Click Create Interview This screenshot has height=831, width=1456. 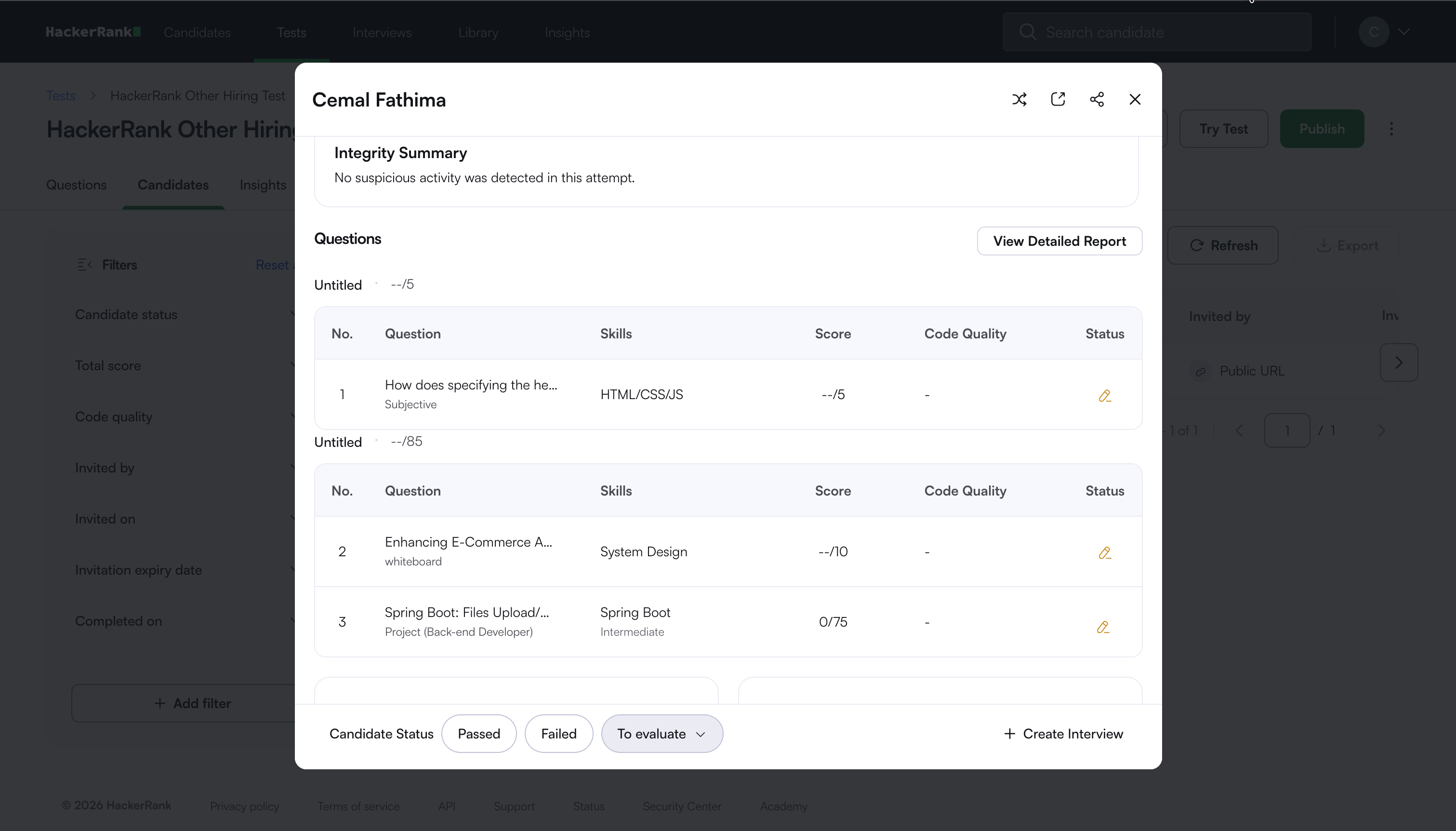point(1064,734)
